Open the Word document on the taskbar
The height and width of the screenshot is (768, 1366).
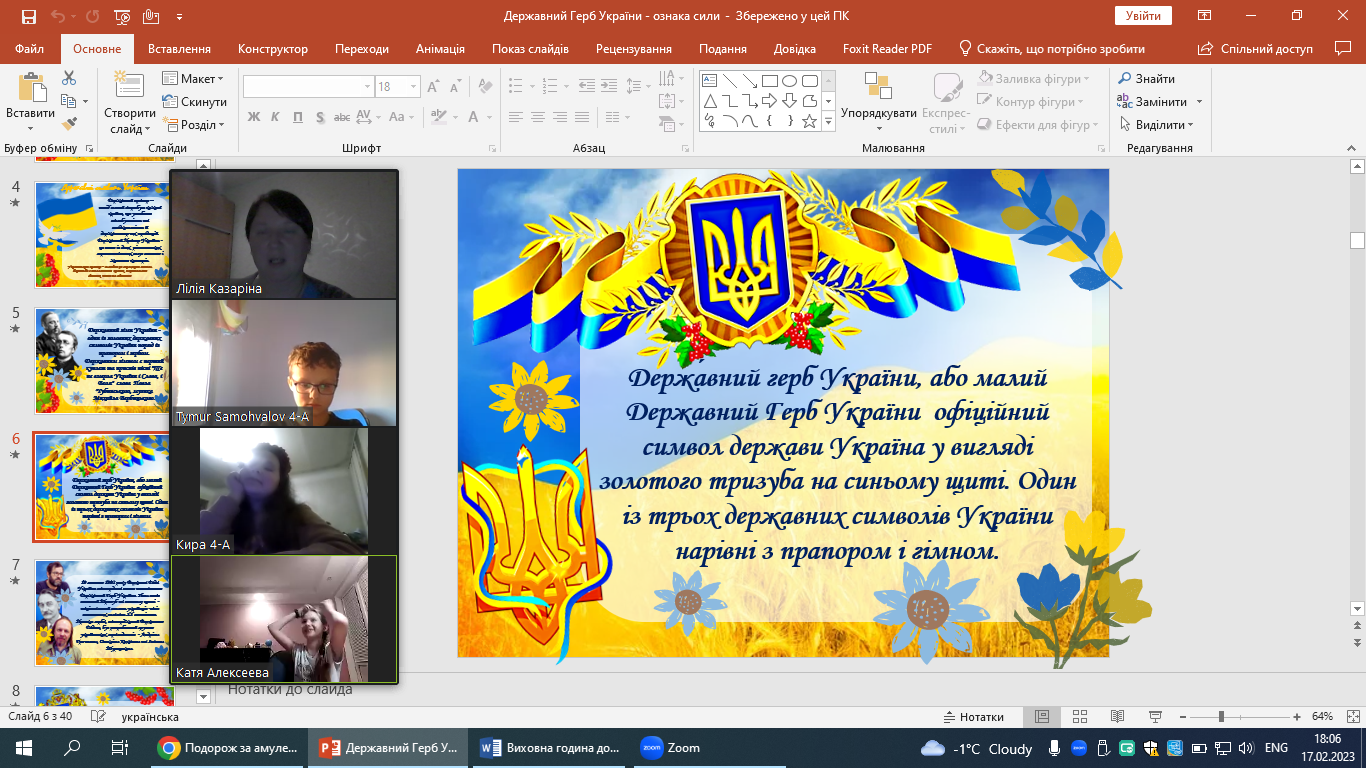tap(550, 748)
